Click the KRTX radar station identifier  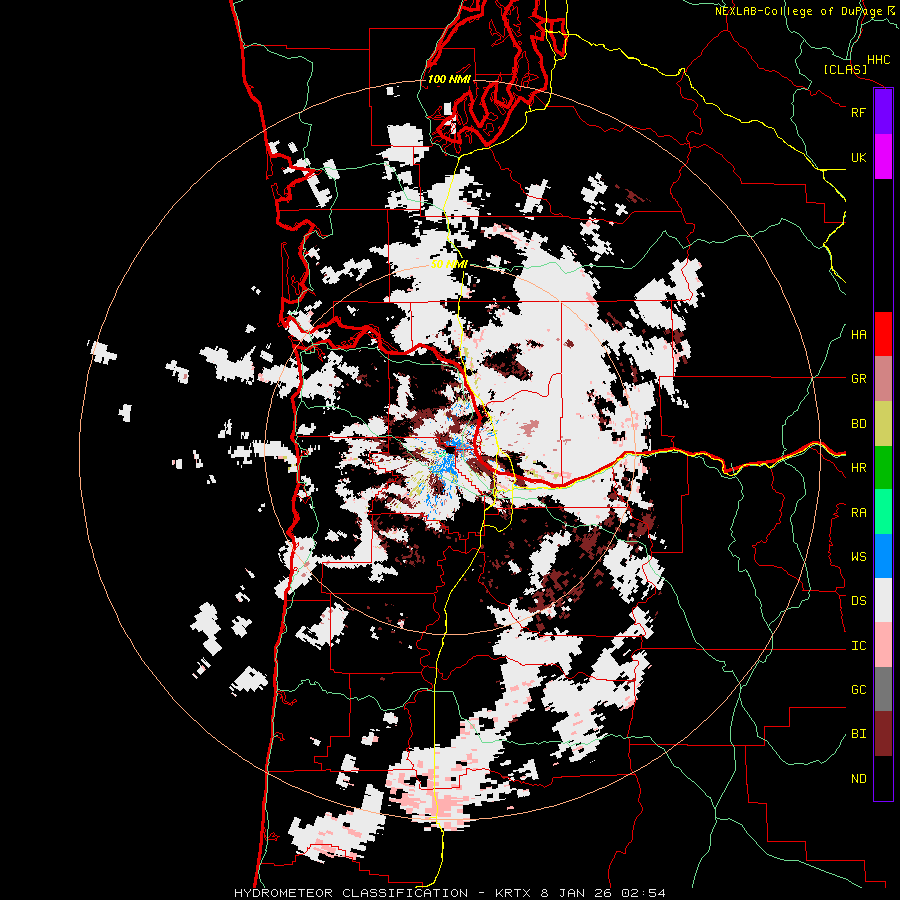coord(513,893)
